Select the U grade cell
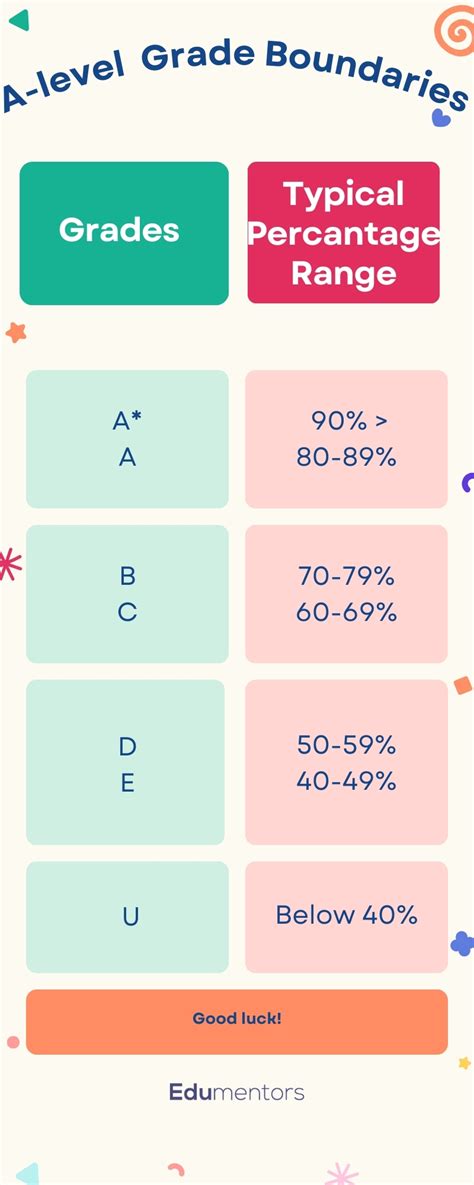The image size is (474, 1185). (127, 917)
